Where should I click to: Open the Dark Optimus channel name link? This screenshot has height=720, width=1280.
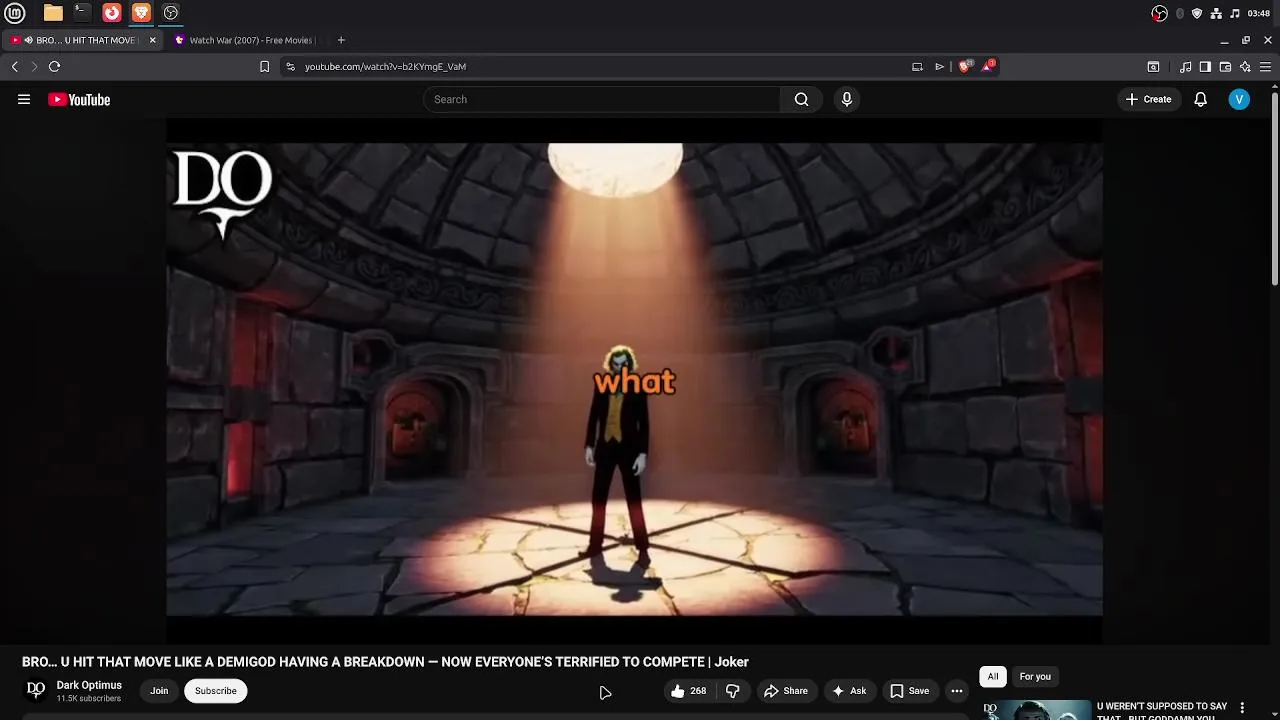89,685
